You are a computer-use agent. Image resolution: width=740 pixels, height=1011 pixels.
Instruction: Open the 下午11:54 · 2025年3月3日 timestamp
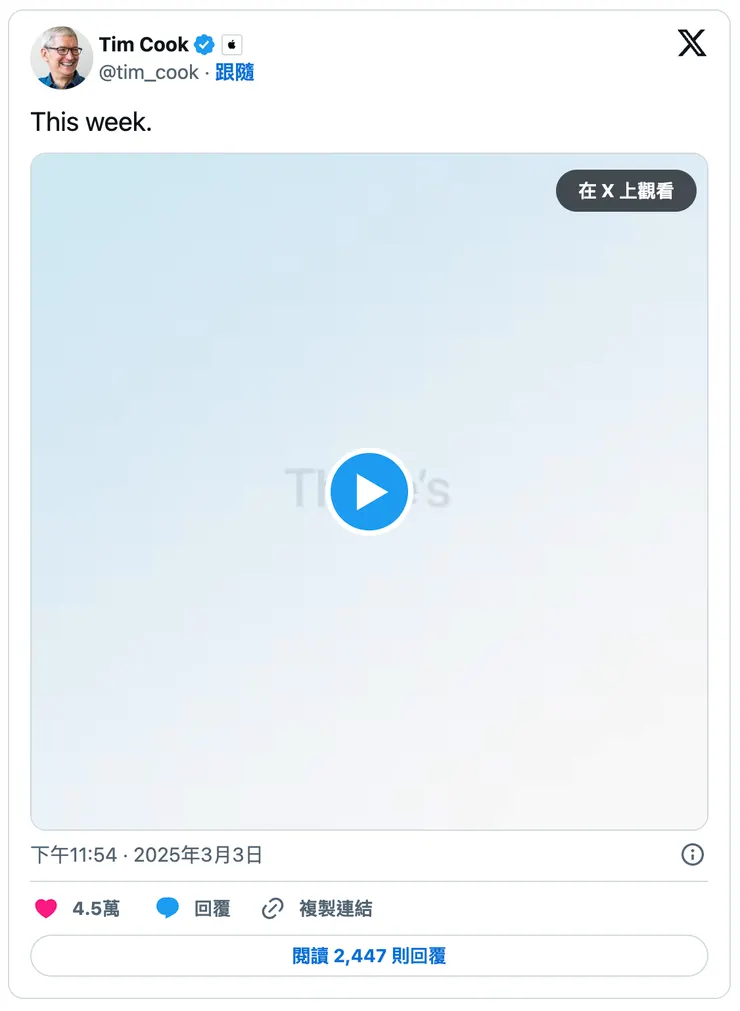coord(146,855)
